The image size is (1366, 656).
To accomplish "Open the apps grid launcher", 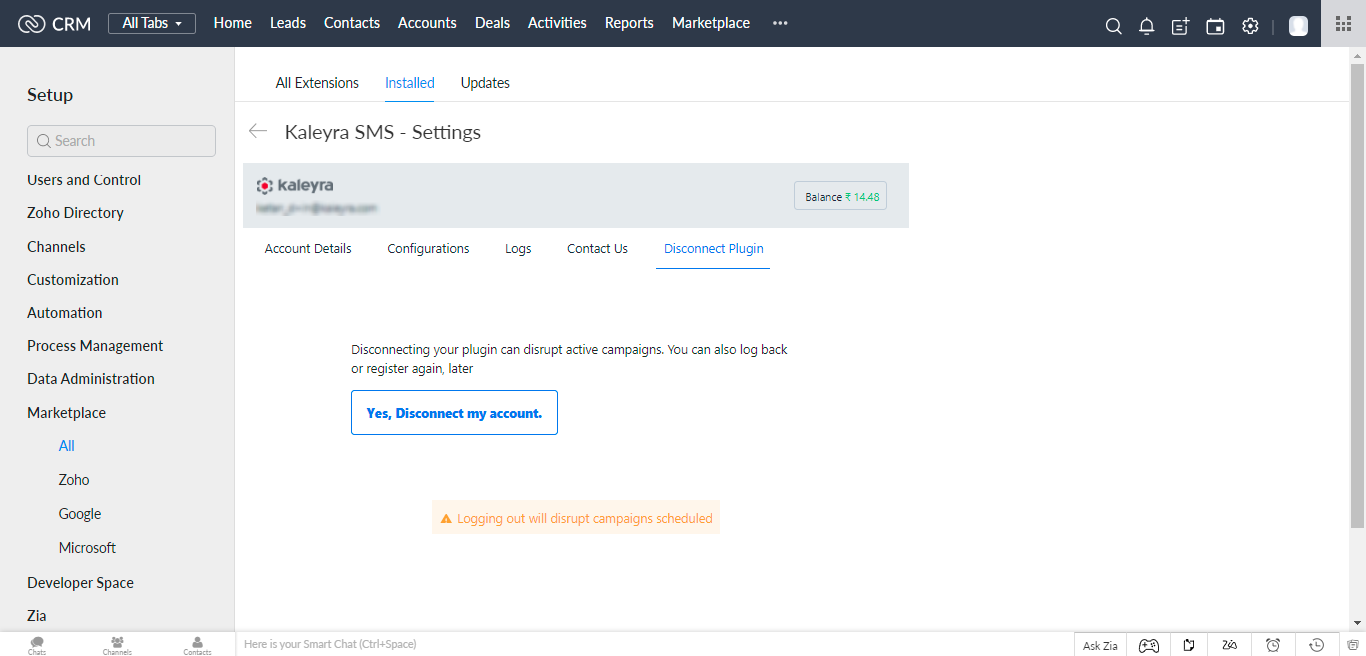I will (x=1343, y=23).
